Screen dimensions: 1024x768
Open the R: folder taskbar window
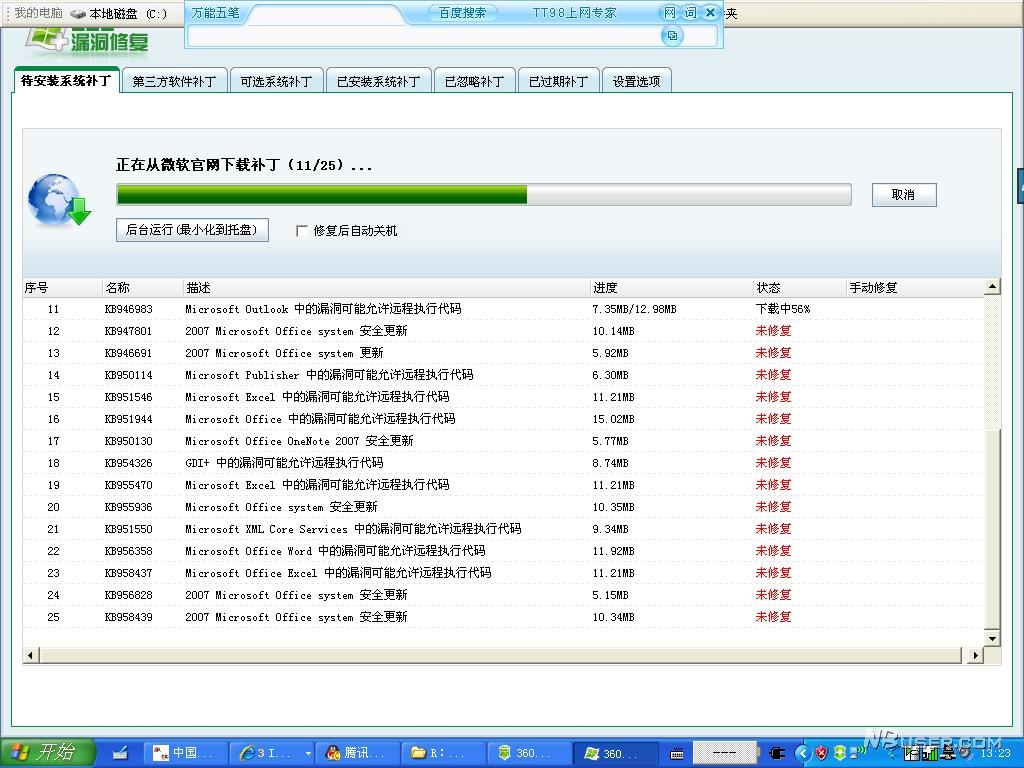coord(443,753)
